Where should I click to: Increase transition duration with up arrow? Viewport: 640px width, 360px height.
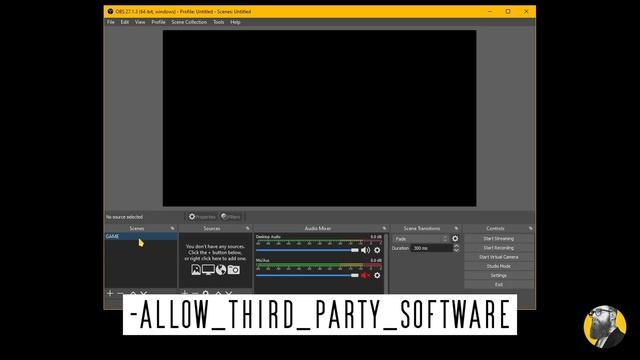pyautogui.click(x=456, y=246)
